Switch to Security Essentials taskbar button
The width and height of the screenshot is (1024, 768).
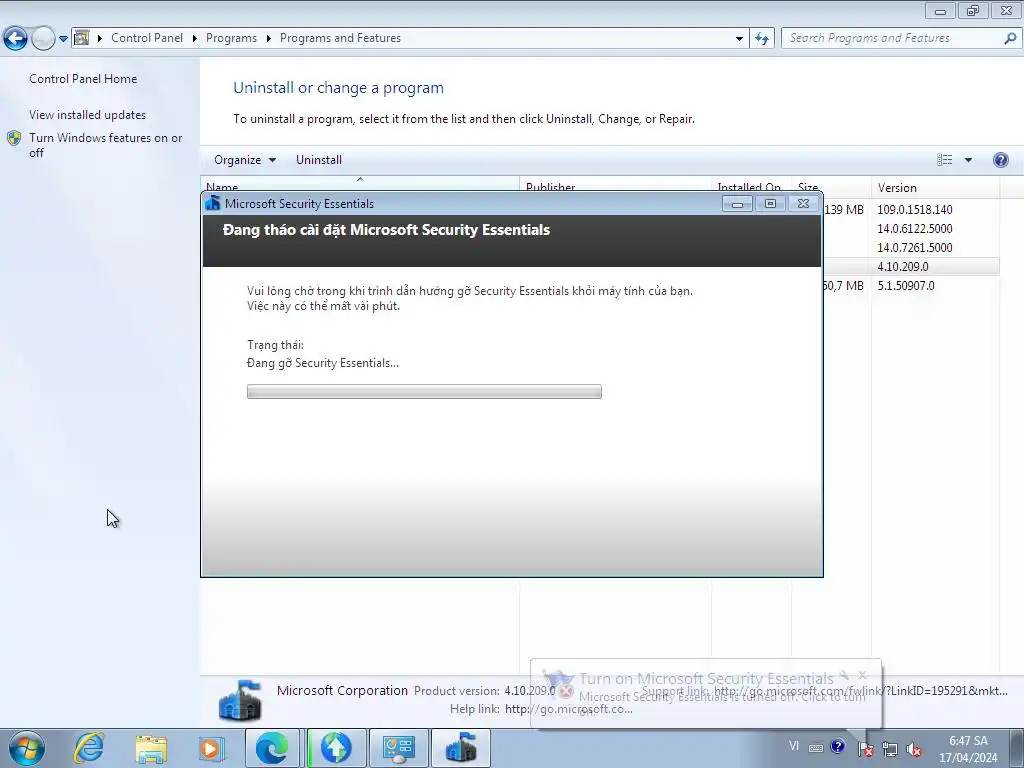pos(461,748)
